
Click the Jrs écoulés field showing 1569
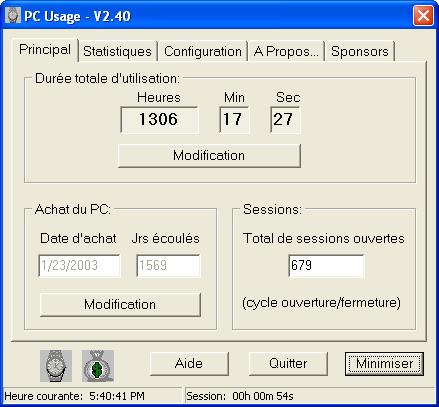[168, 266]
